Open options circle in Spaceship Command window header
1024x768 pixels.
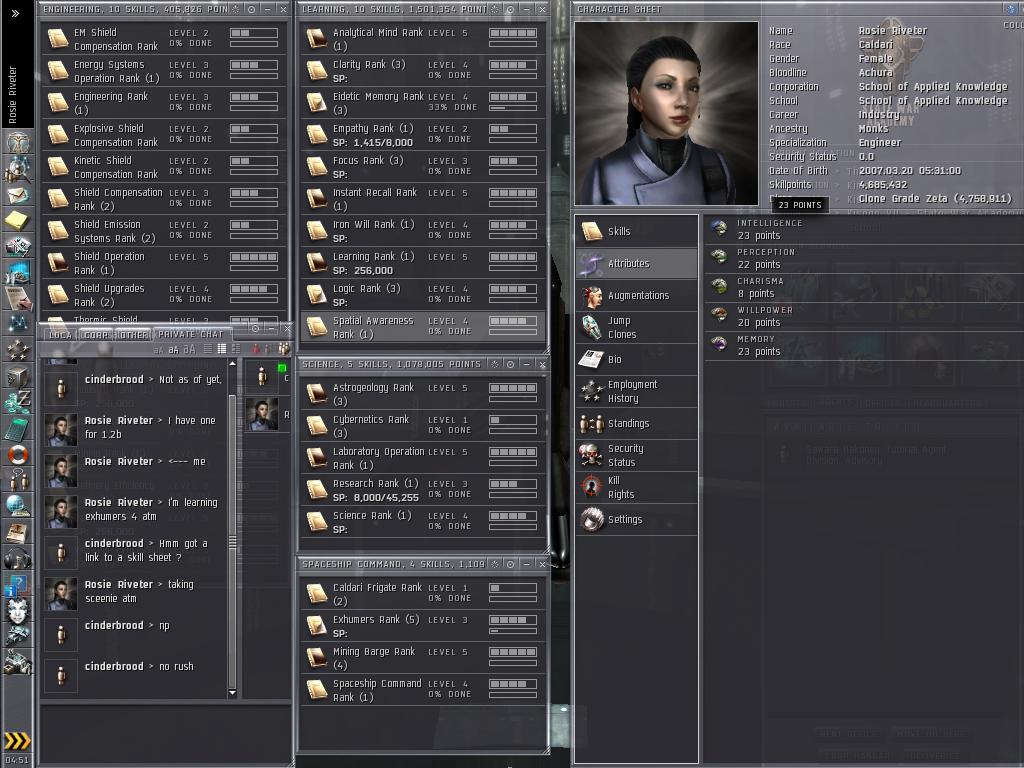point(511,564)
